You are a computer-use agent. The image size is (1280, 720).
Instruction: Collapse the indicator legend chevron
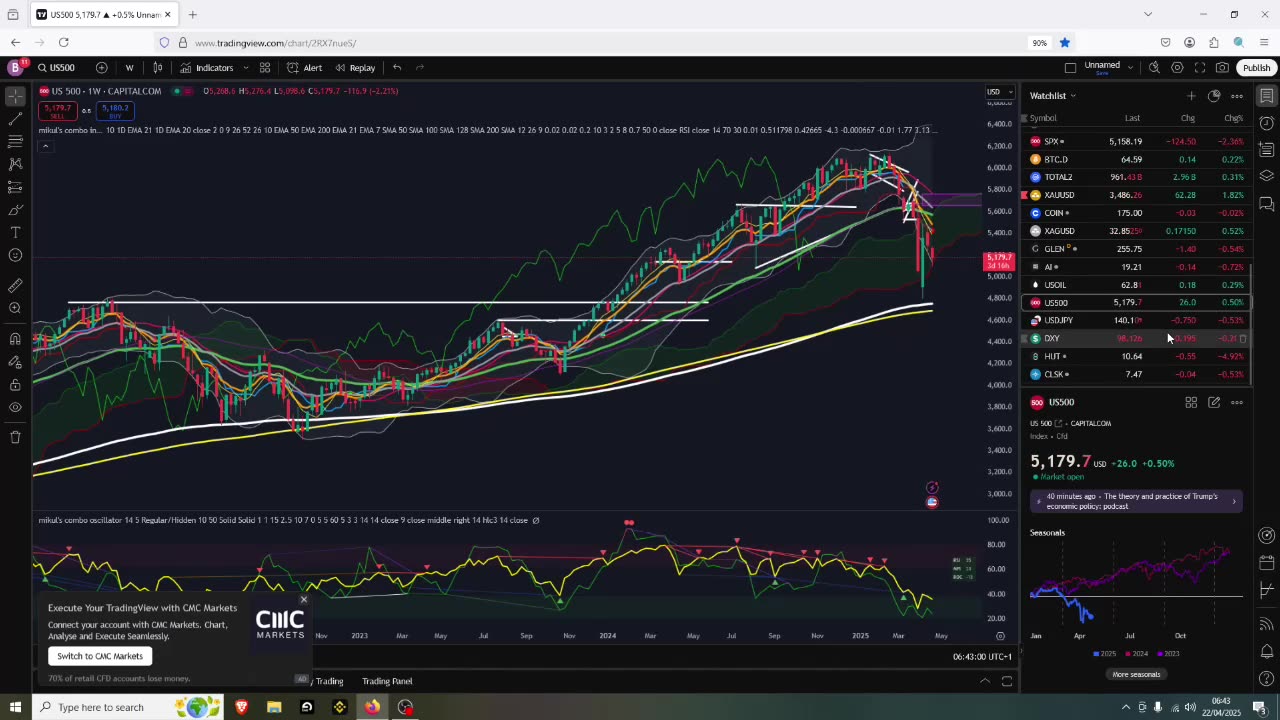tap(45, 146)
